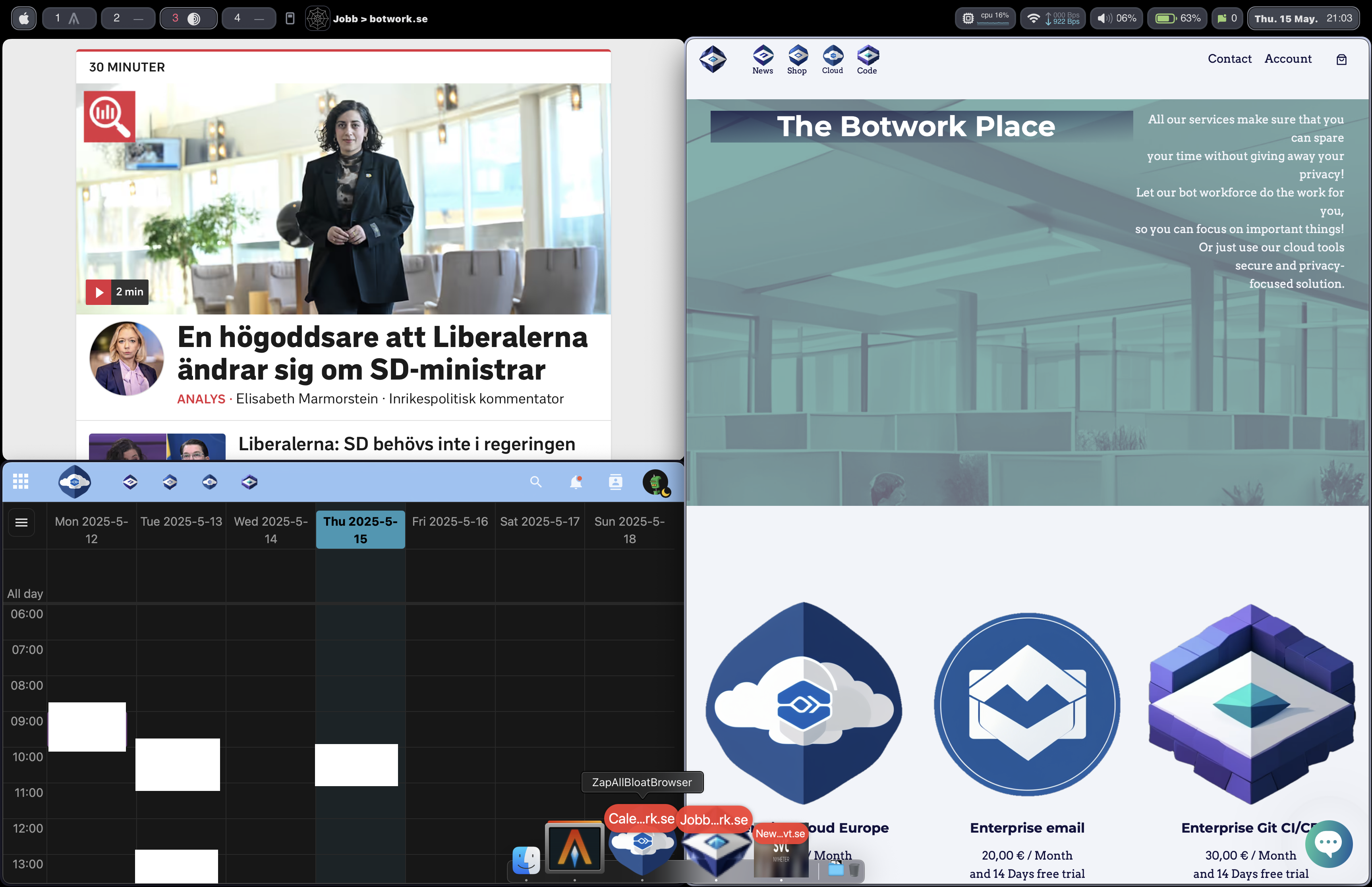Open the live chat bubble button
1372x887 pixels.
[1328, 843]
